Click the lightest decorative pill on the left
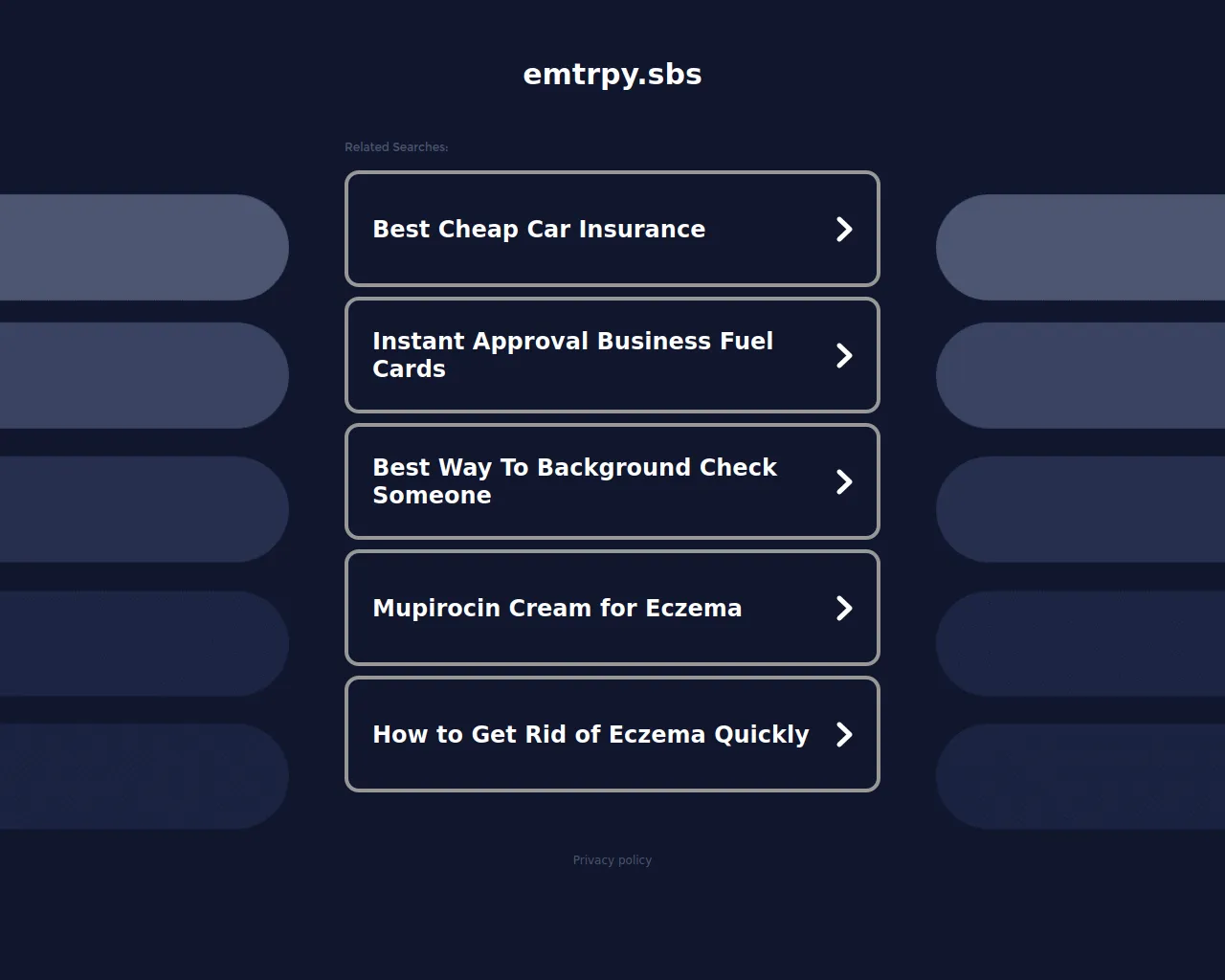This screenshot has width=1225, height=980. pyautogui.click(x=144, y=247)
